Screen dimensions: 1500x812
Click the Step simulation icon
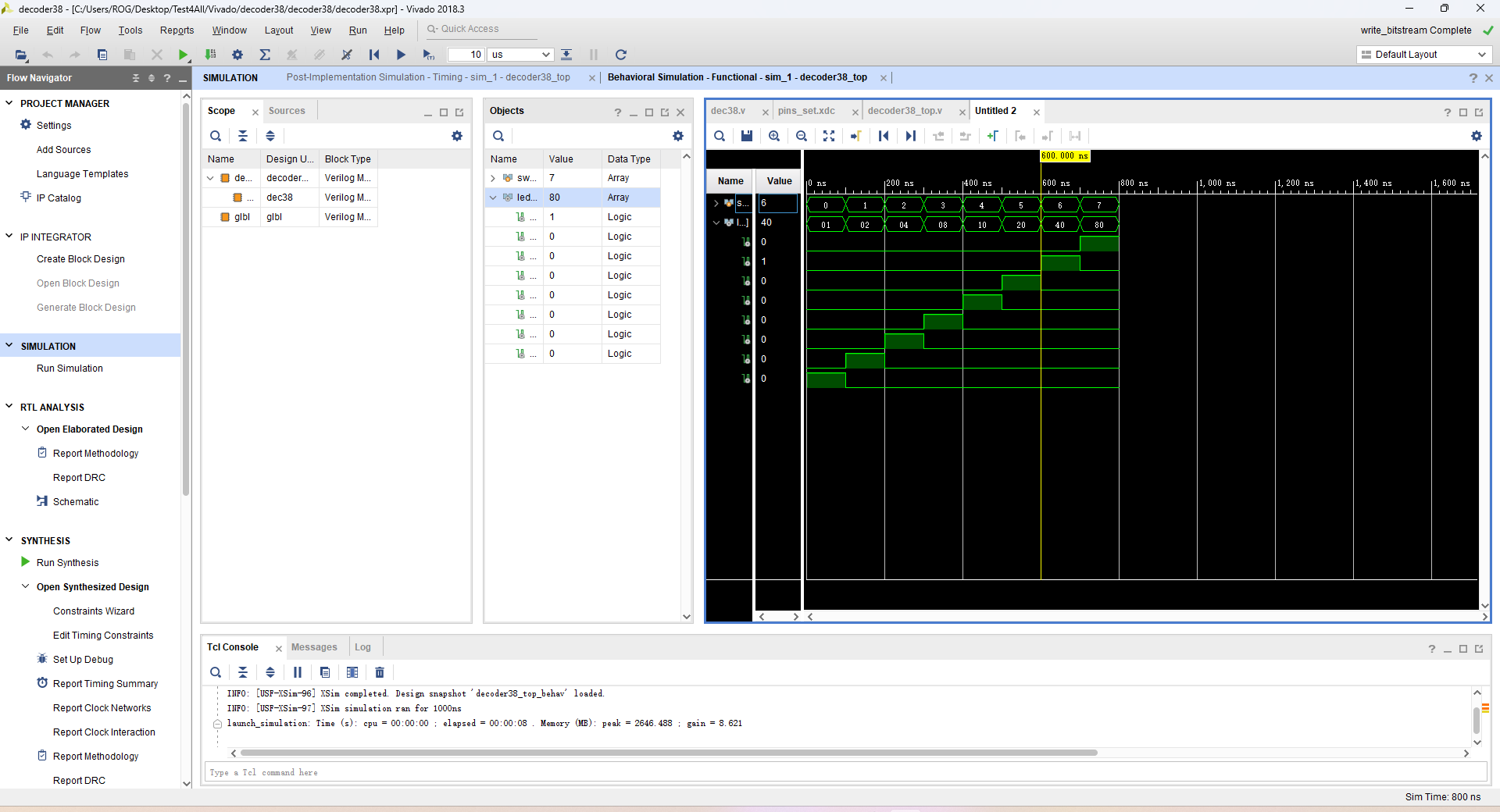pos(566,55)
